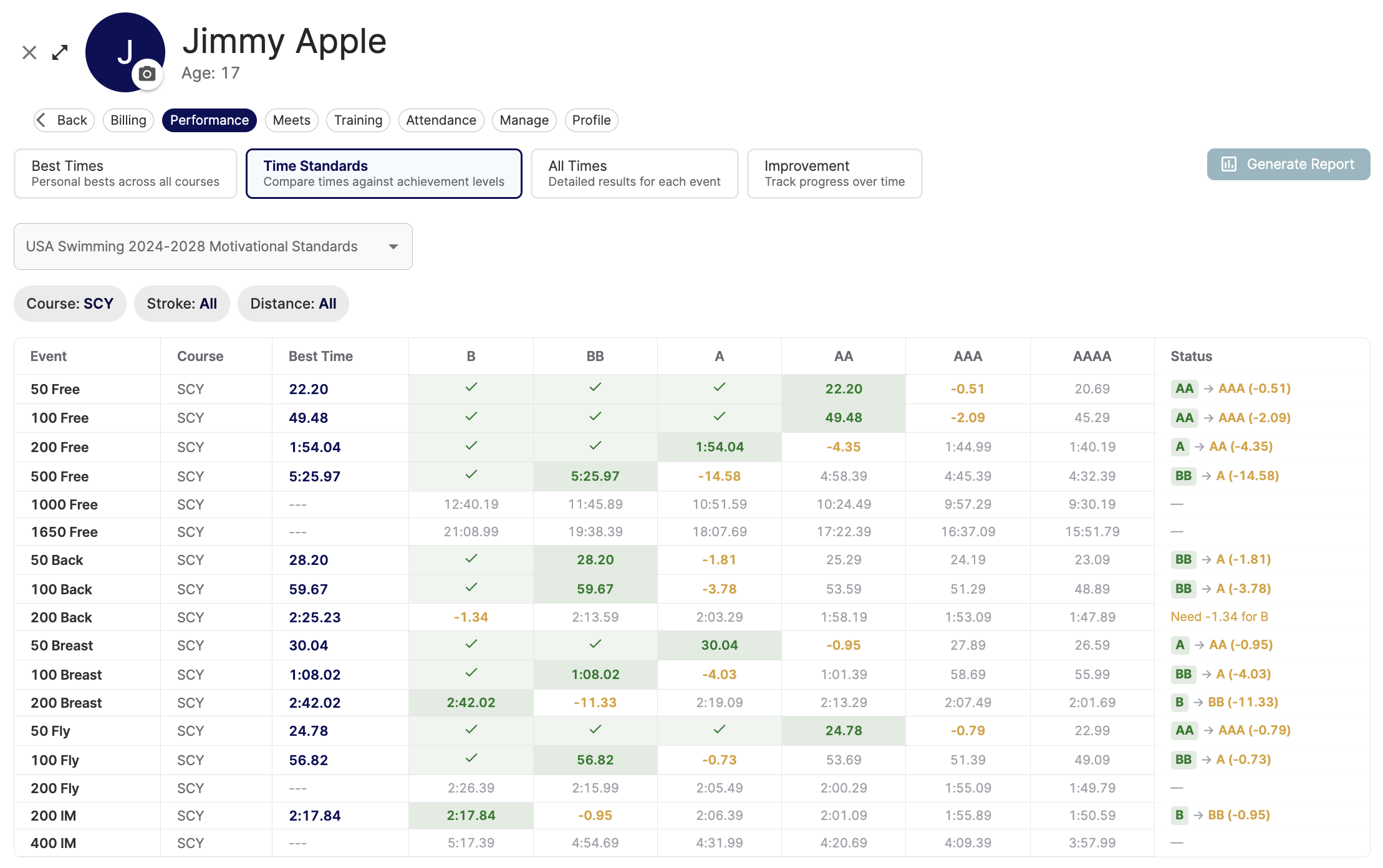
Task: Select the Improvement view card
Action: coord(834,173)
